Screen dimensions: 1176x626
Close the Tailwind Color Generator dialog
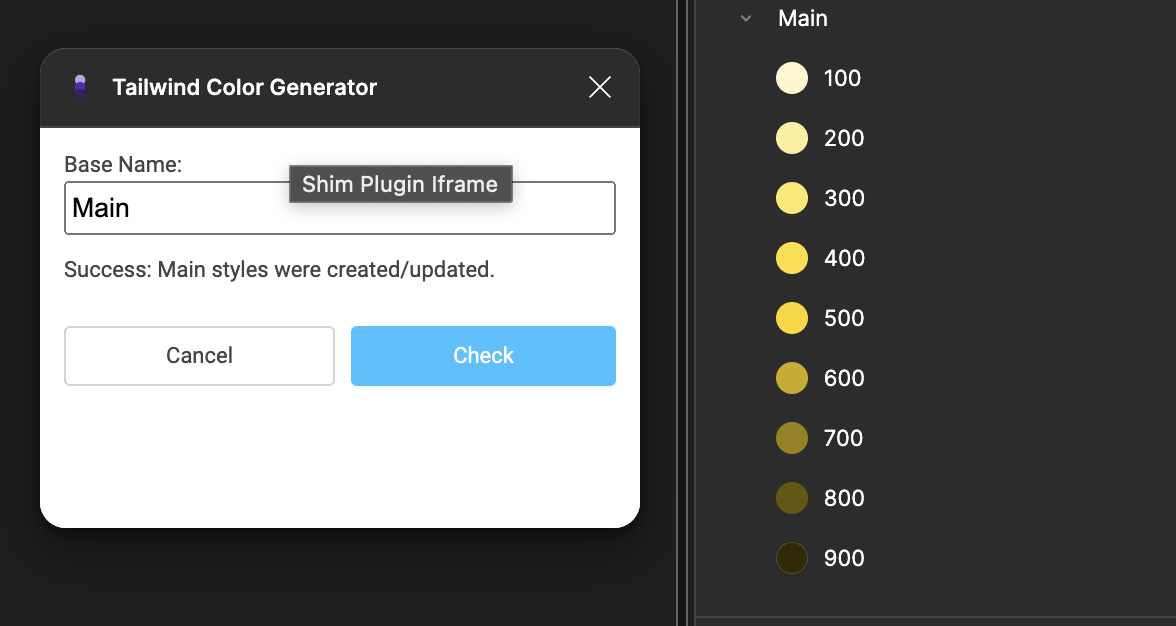[x=600, y=87]
